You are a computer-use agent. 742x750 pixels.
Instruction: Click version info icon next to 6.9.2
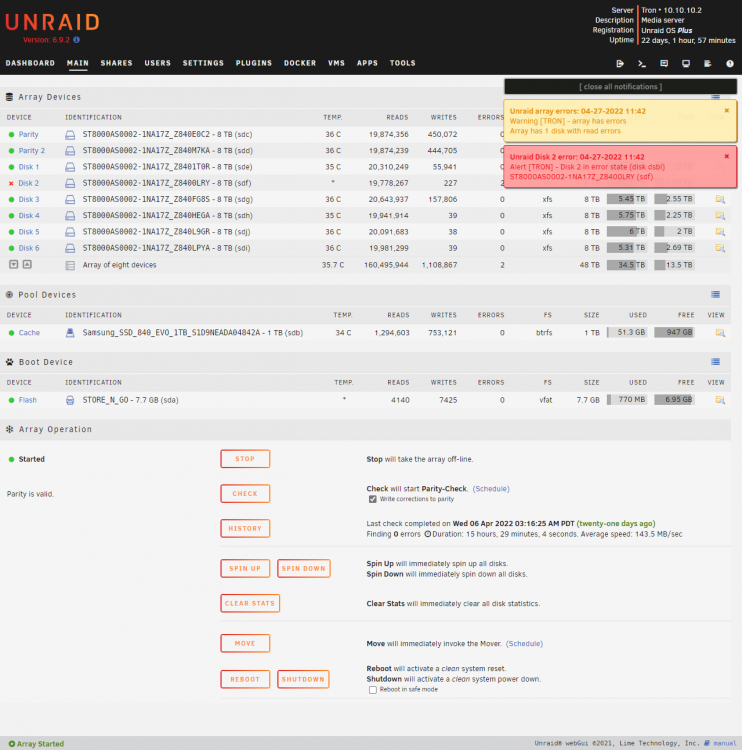point(77,40)
